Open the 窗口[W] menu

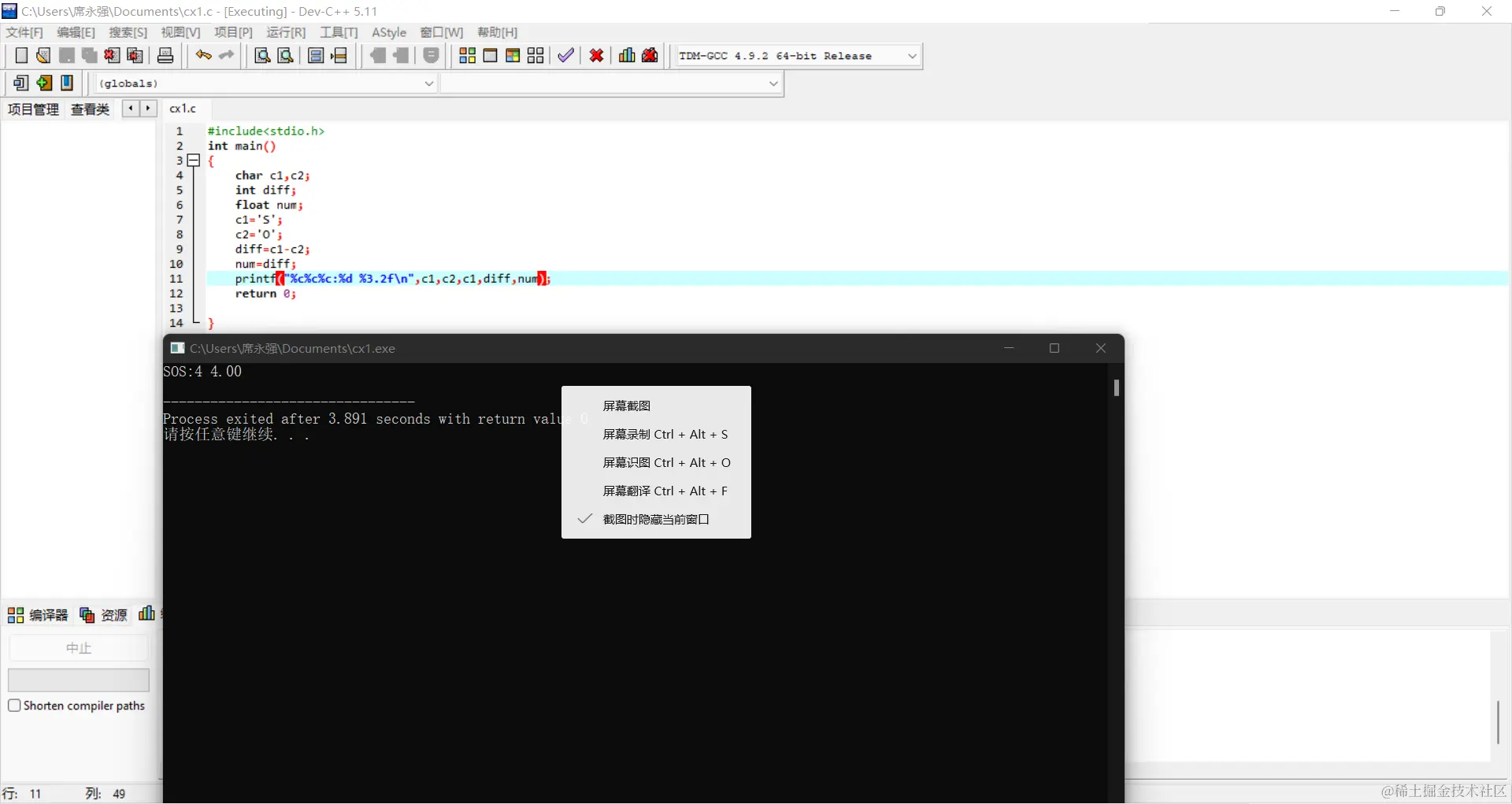pos(442,32)
